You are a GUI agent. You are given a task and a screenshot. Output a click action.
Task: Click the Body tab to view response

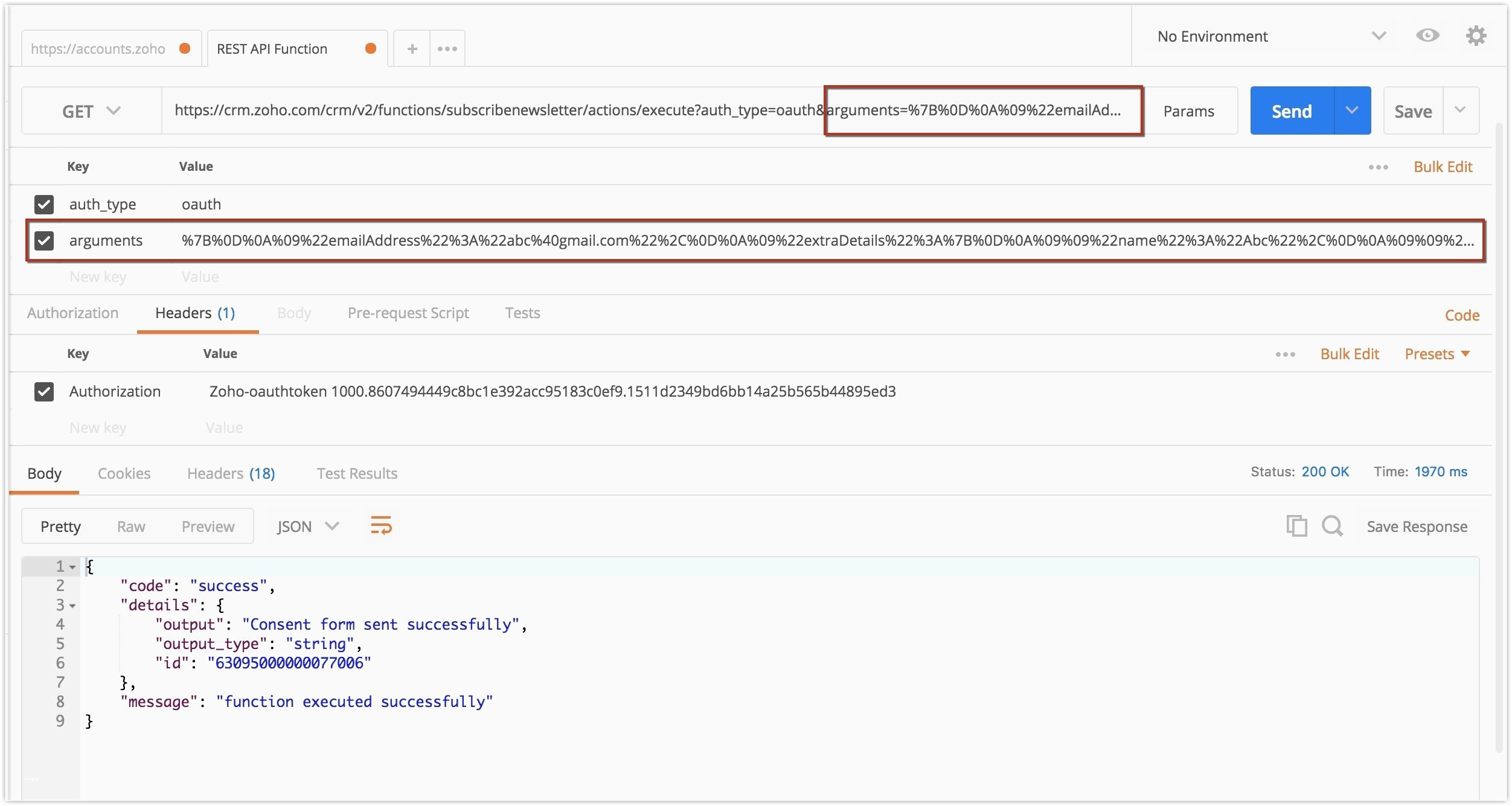click(x=45, y=472)
